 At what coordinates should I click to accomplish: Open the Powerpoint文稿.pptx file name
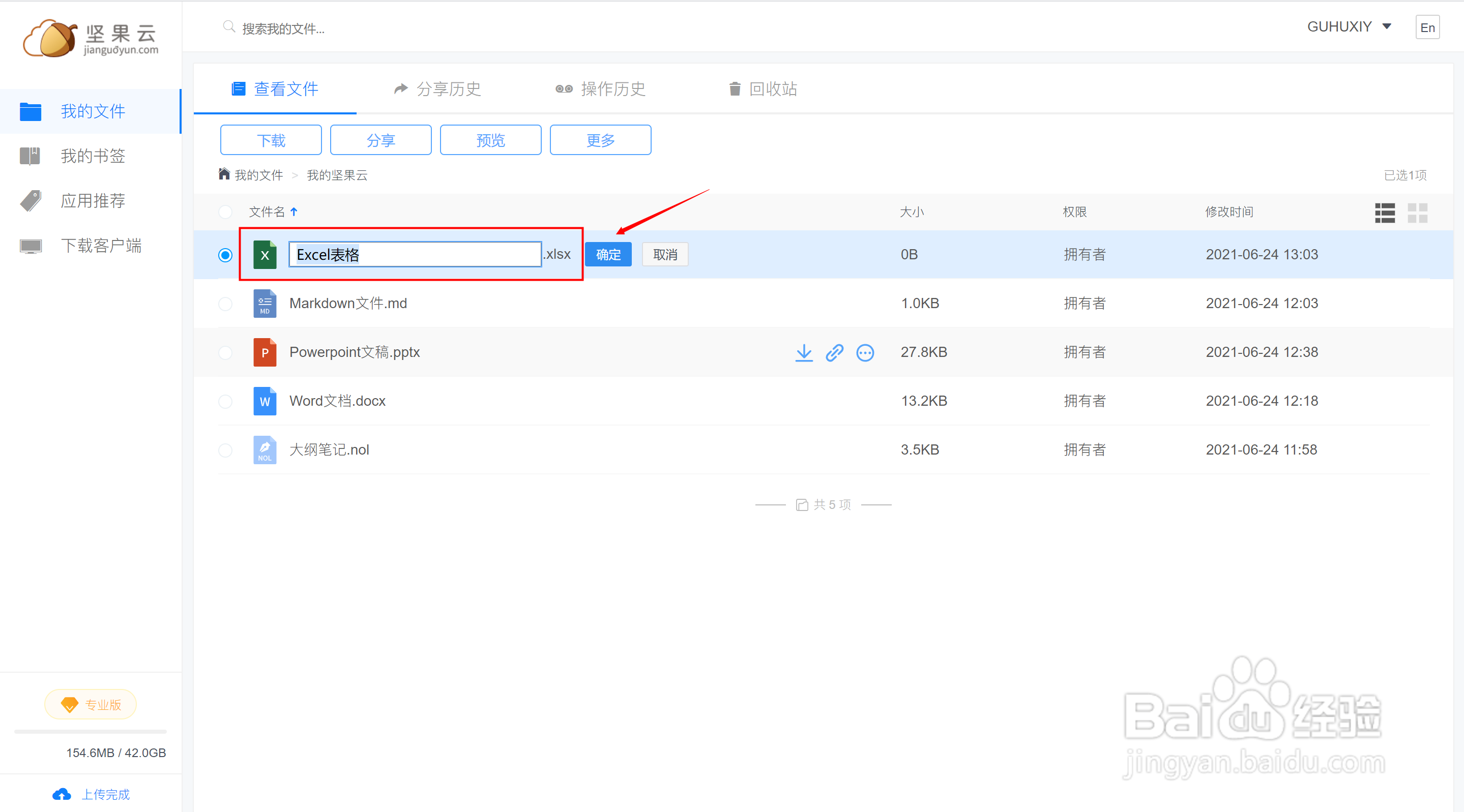(x=355, y=352)
